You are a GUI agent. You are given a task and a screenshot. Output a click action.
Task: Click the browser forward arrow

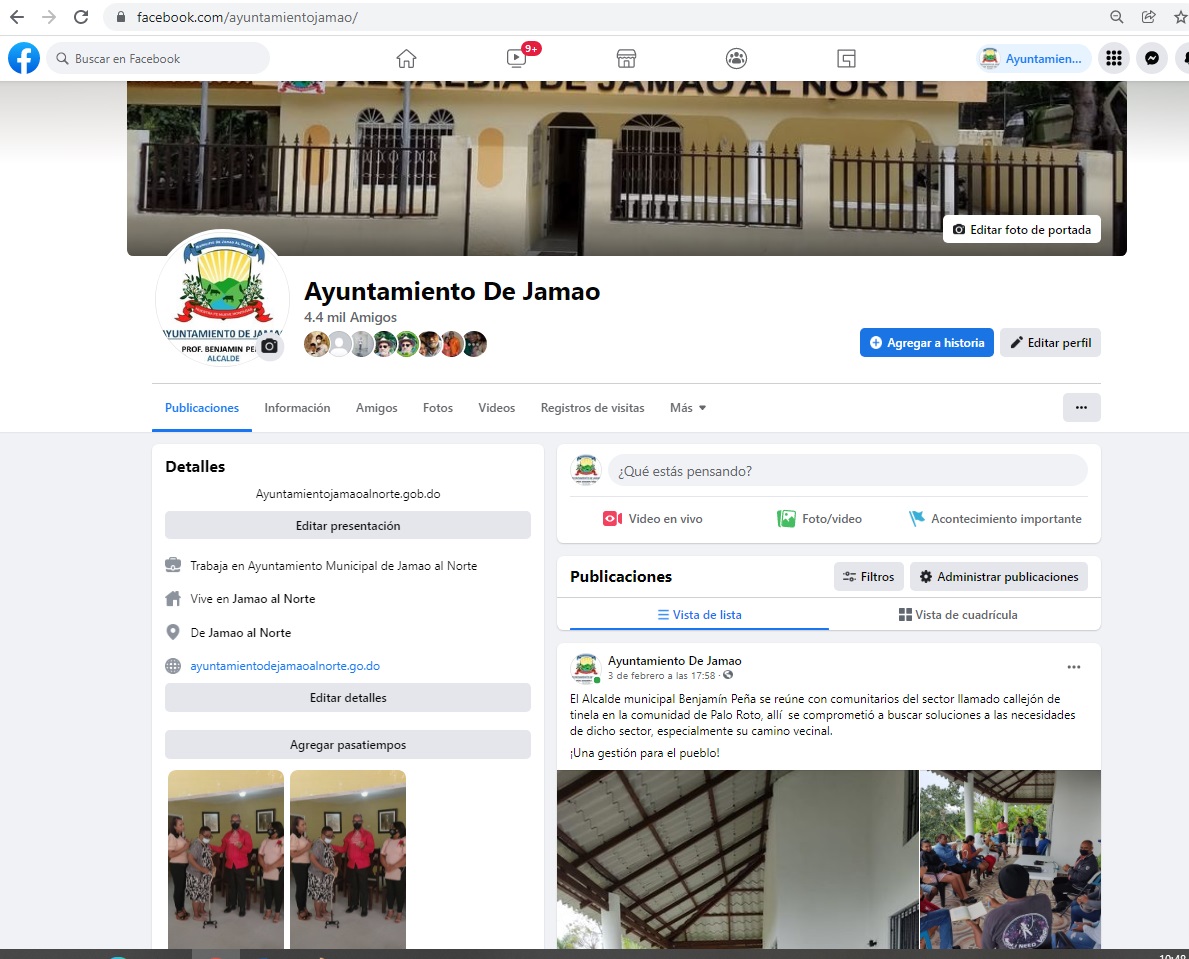pos(49,17)
